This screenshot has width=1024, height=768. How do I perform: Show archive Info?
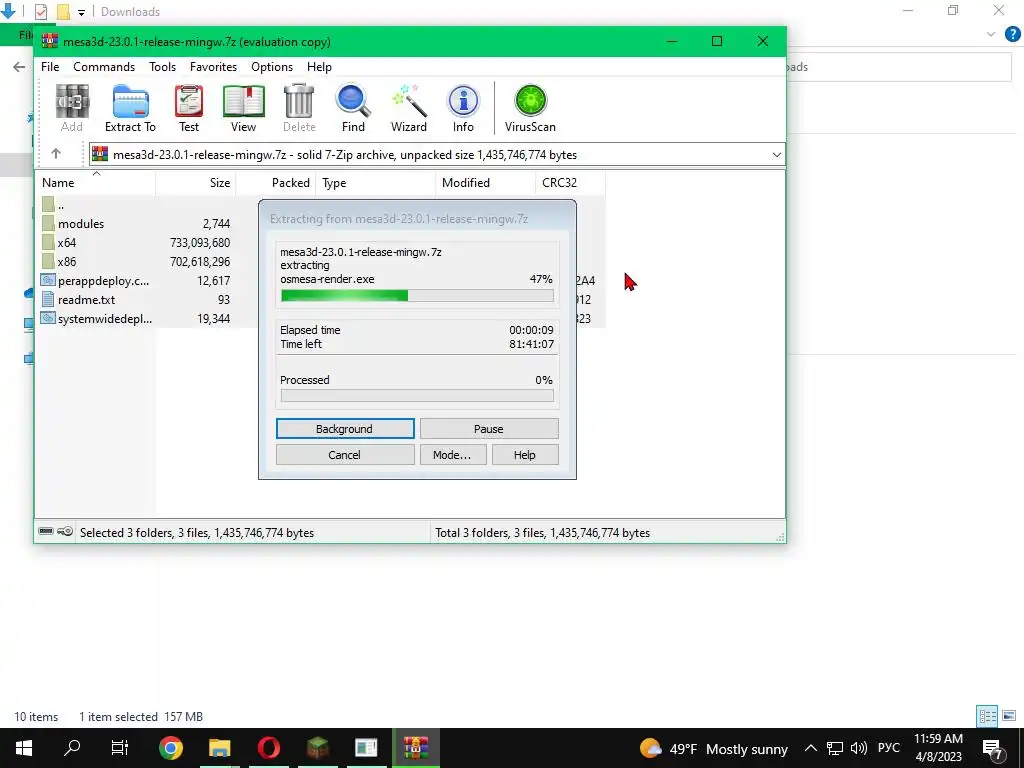pos(463,108)
